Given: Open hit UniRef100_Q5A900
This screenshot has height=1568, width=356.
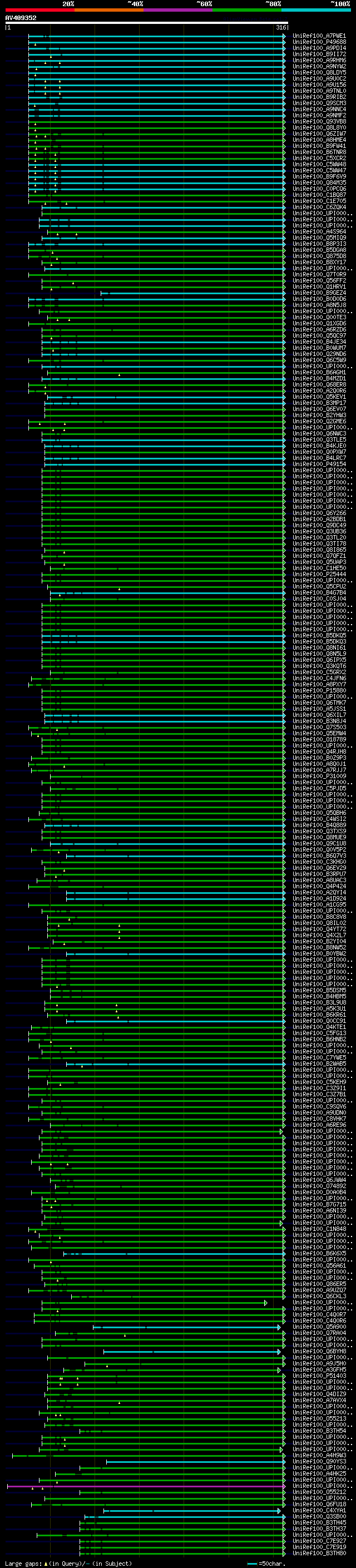Looking at the screenshot, I should pyautogui.click(x=319, y=1327).
